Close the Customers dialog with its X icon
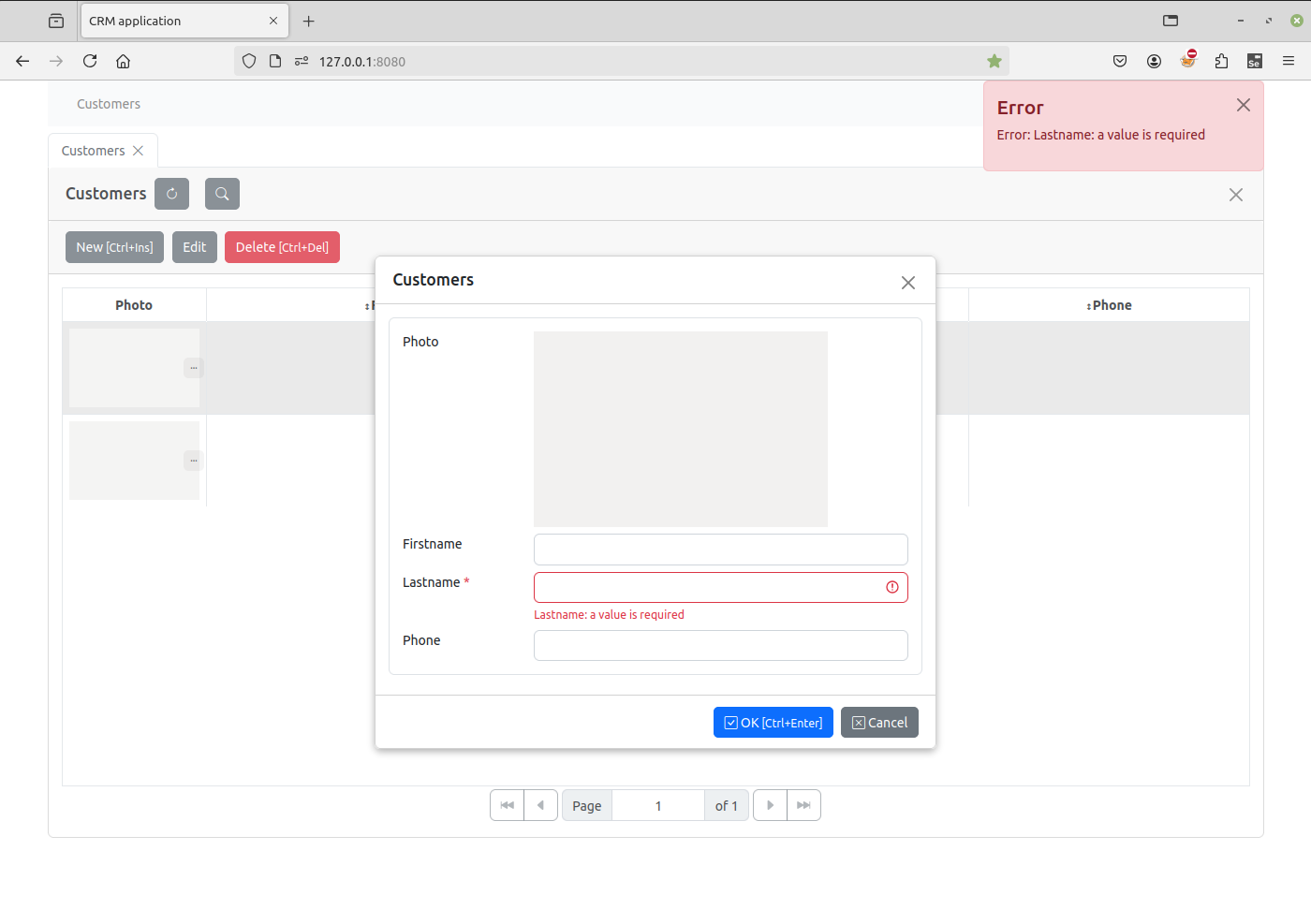Viewport: 1311px width, 924px height. tap(907, 283)
